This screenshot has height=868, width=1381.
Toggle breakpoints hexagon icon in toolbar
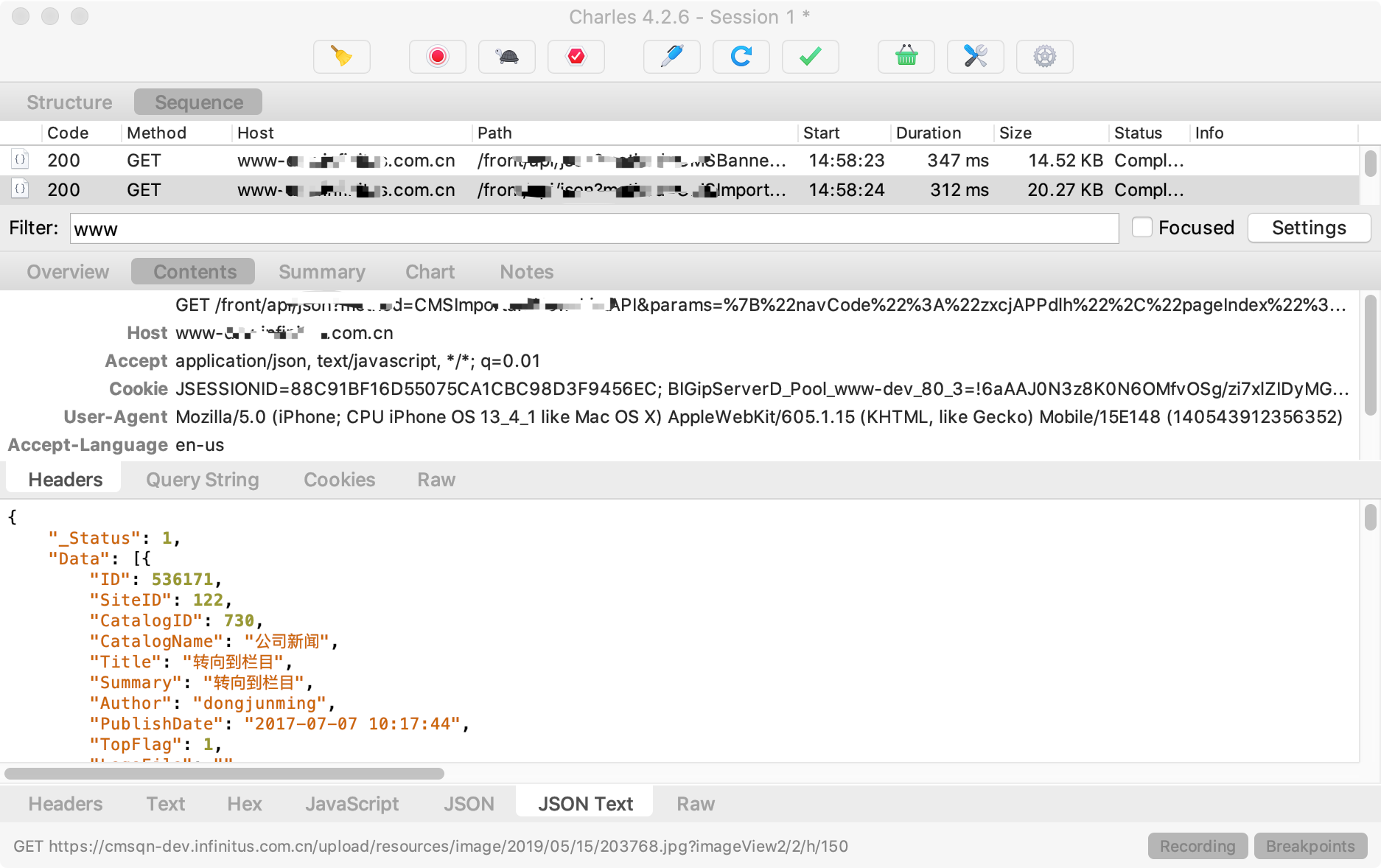[576, 57]
